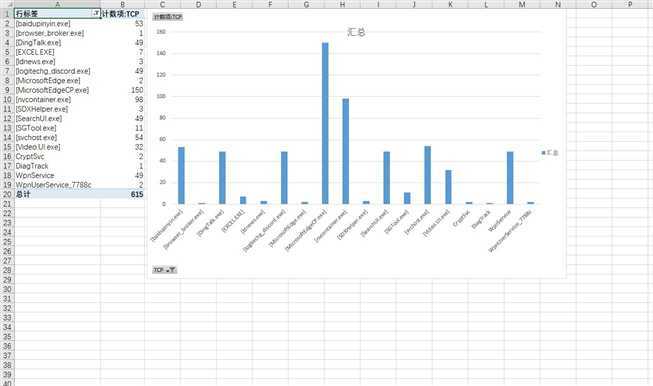Click the 计数项:TCP field button on chart
Viewport: 653px width, 386px height.
(x=168, y=17)
